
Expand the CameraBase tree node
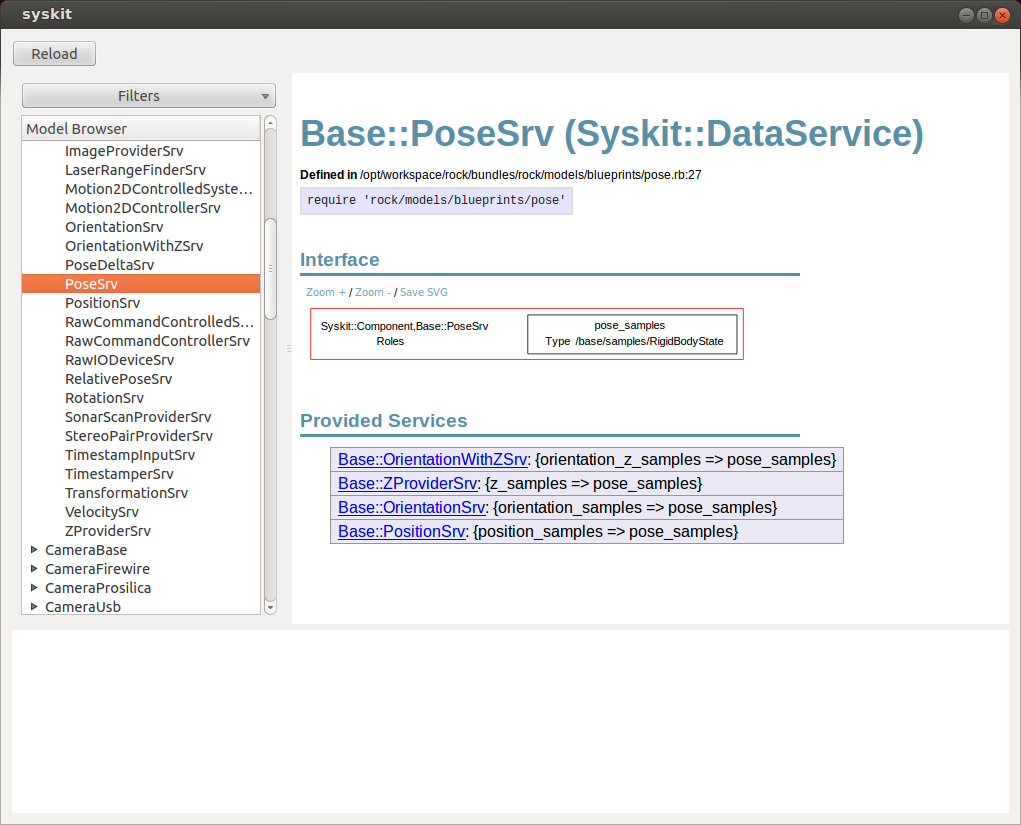tap(35, 550)
